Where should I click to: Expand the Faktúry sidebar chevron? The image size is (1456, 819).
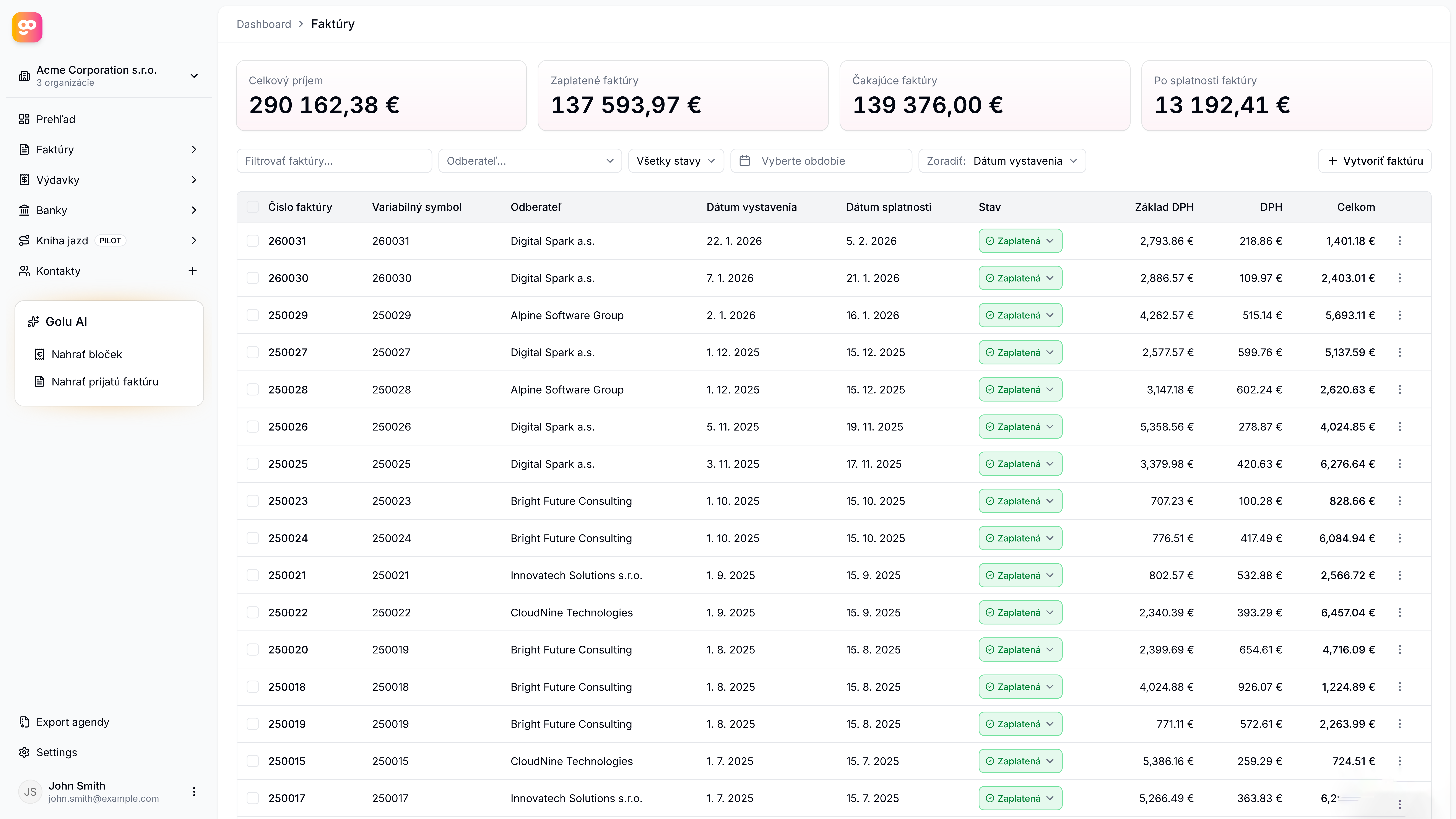click(194, 150)
